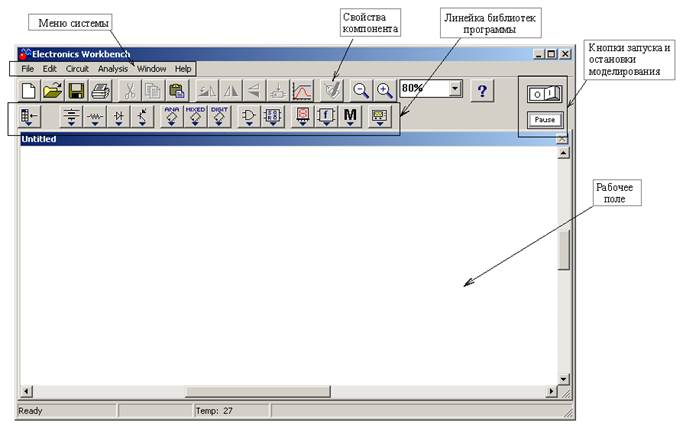Expand the zoom percentage dropdown
The image size is (683, 426).
coord(456,89)
